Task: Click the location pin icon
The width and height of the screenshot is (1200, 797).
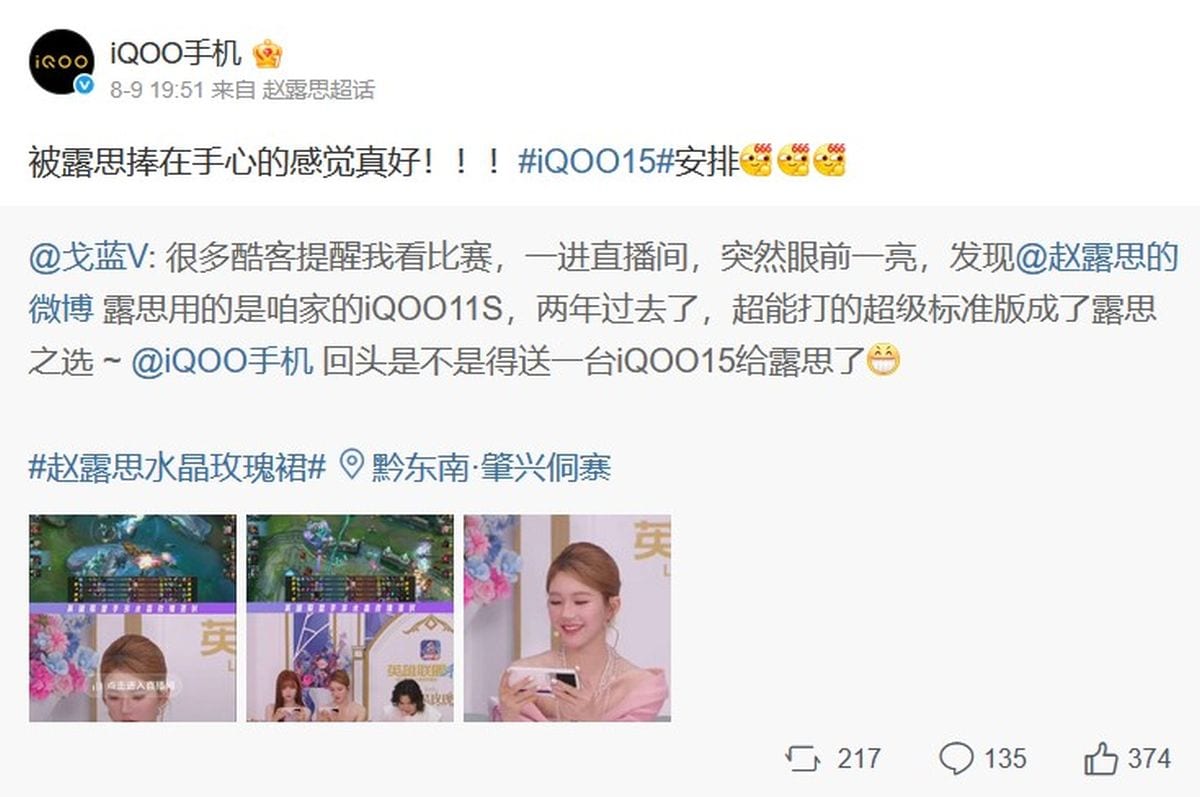Action: [350, 466]
